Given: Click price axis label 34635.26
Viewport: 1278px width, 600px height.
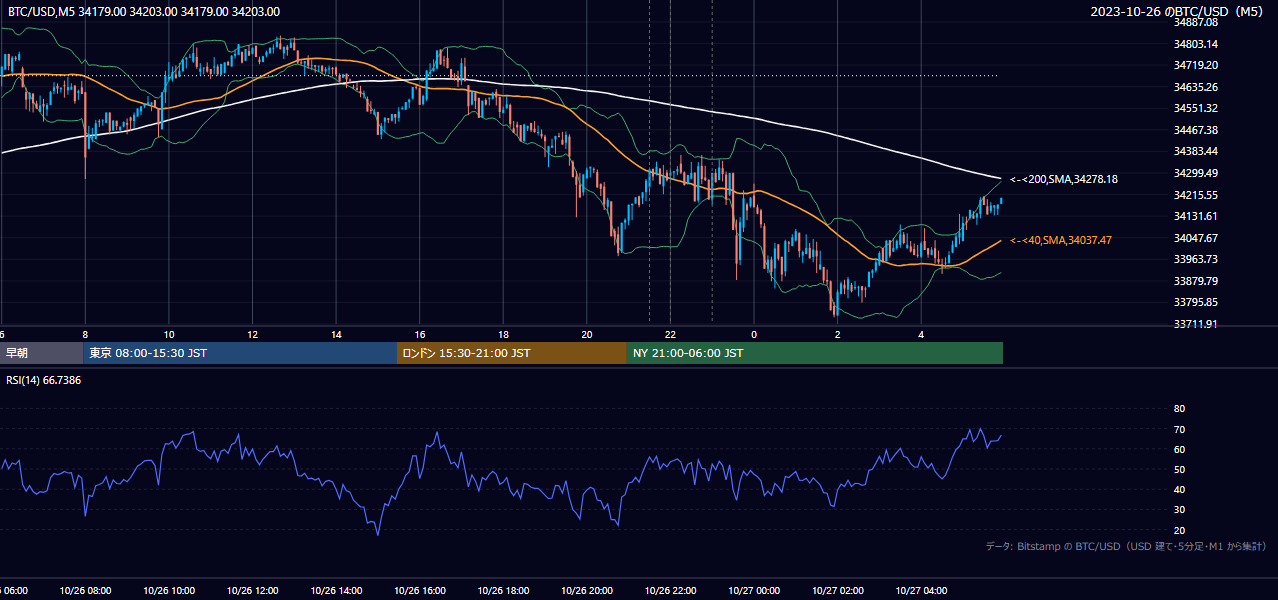Looking at the screenshot, I should (x=1196, y=87).
